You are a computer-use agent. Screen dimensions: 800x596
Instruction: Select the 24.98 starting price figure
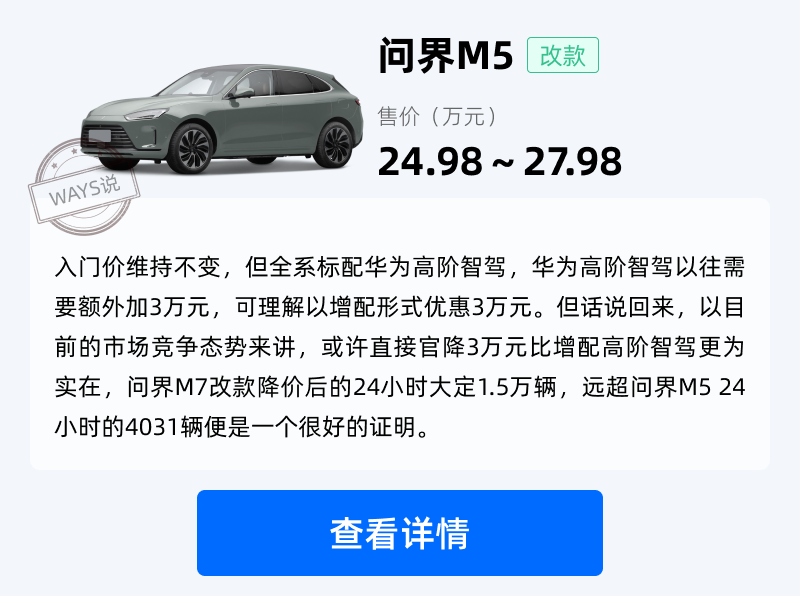coord(430,161)
